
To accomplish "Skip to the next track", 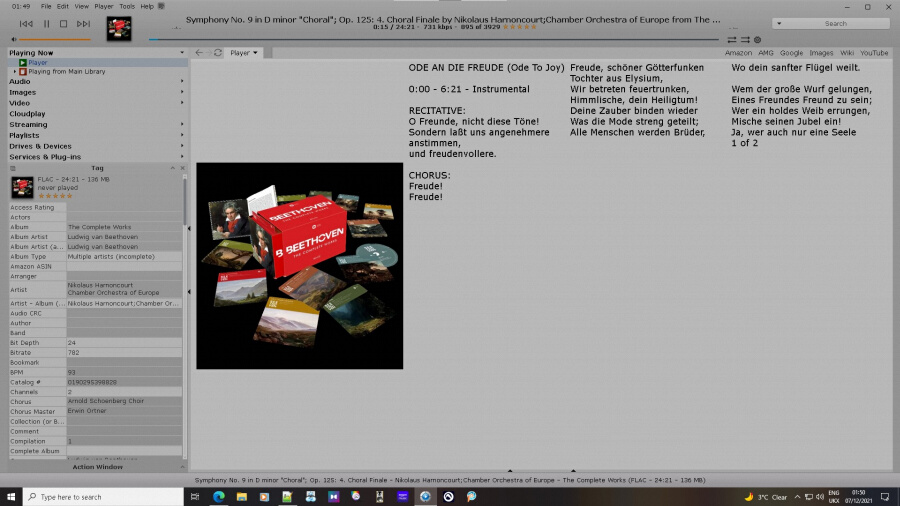I will point(83,24).
